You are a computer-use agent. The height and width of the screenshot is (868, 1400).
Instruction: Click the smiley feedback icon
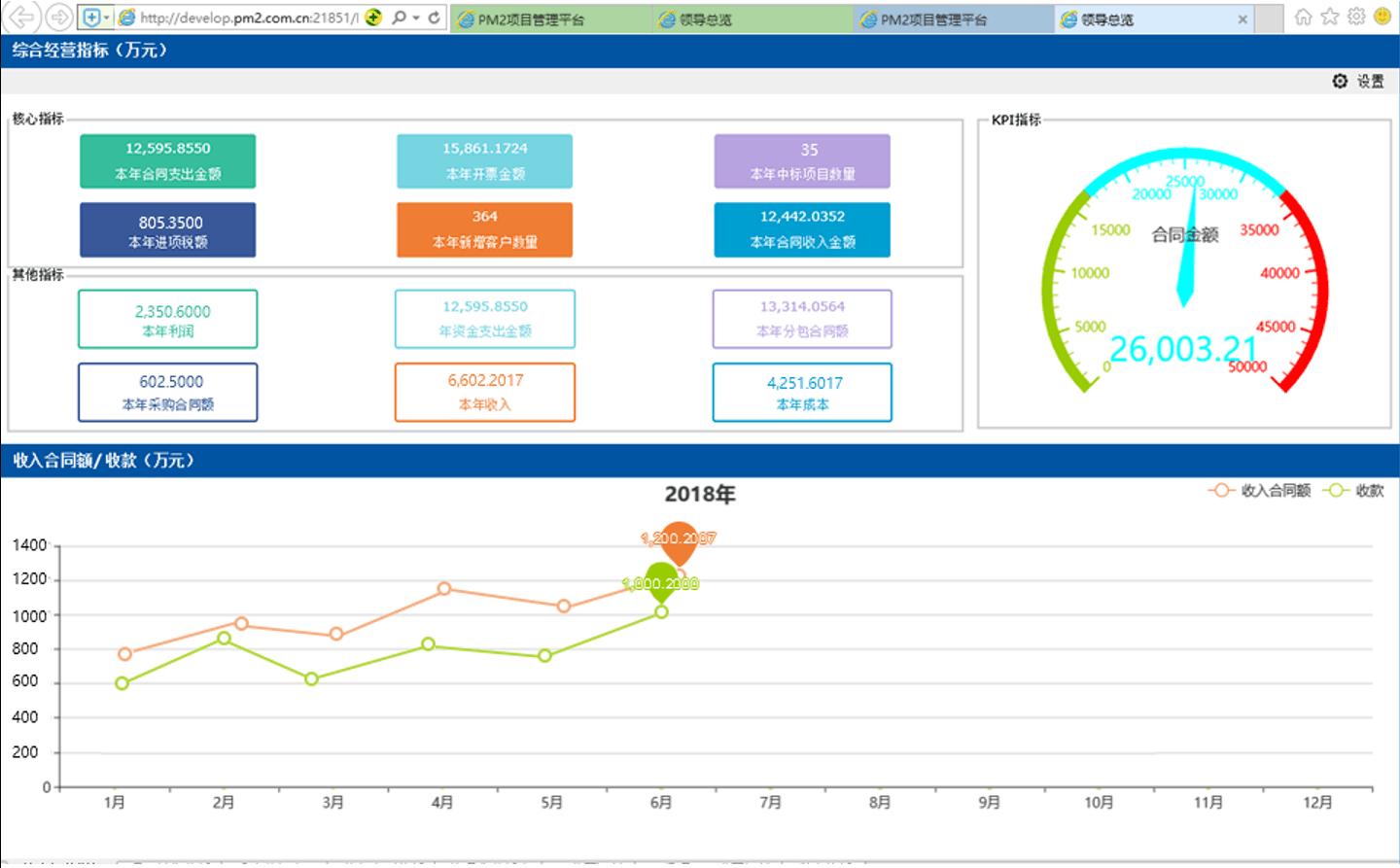point(1382,17)
